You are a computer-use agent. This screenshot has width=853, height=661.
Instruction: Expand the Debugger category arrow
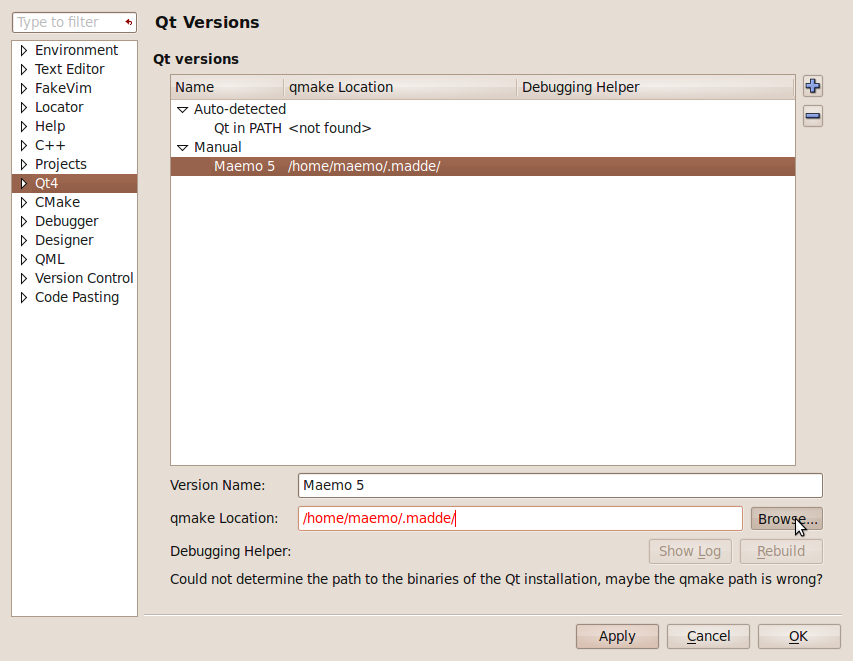pyautogui.click(x=24, y=222)
